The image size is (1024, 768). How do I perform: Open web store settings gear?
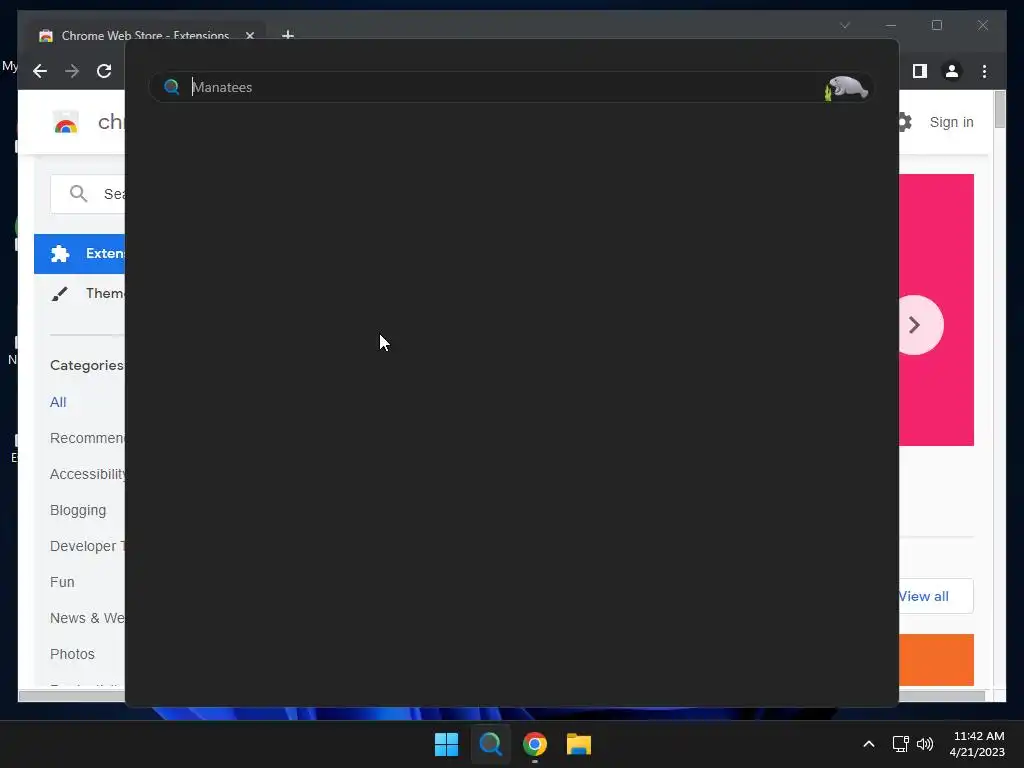(904, 122)
